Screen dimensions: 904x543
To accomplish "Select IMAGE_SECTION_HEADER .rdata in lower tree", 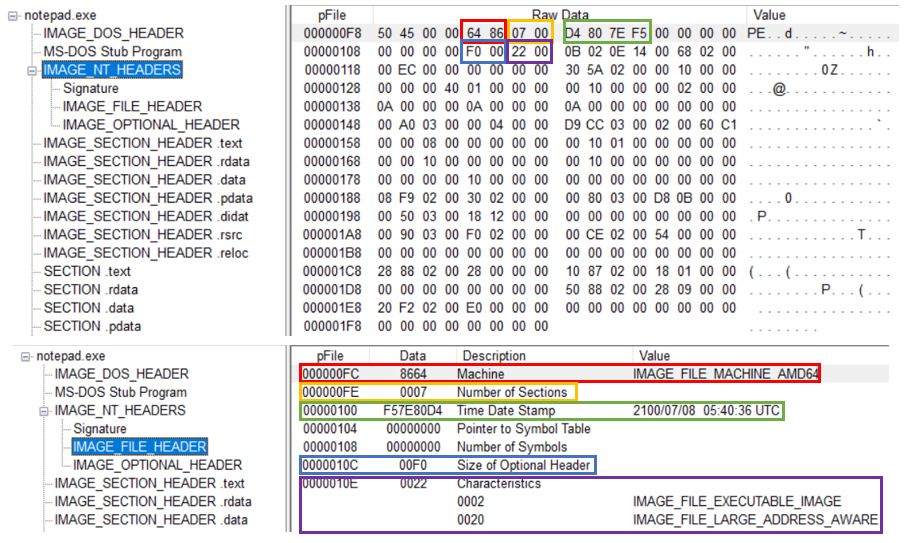I will [153, 502].
